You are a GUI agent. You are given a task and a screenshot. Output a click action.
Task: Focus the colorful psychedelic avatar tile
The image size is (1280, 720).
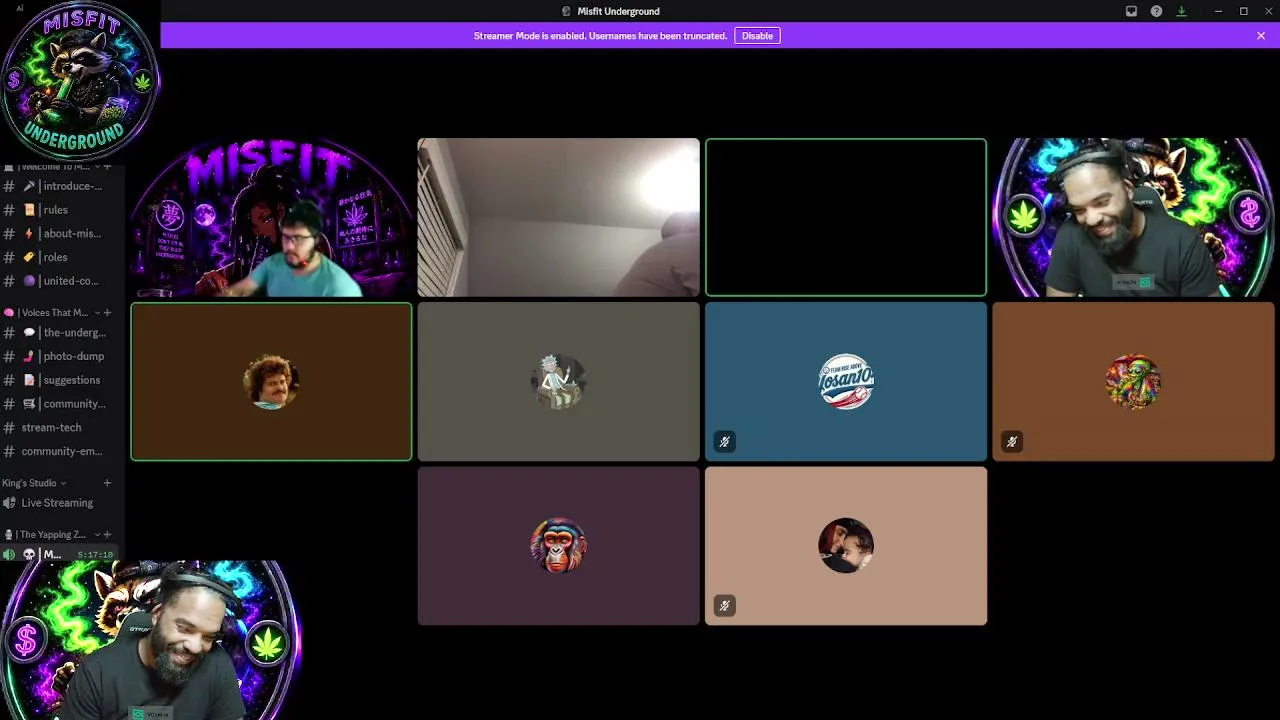1133,382
